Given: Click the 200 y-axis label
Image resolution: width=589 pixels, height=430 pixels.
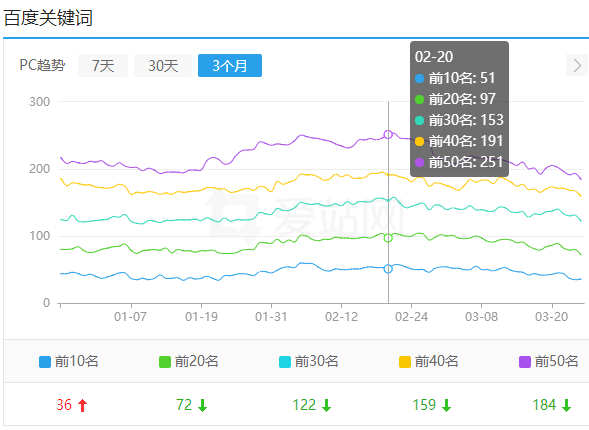Looking at the screenshot, I should pos(40,169).
